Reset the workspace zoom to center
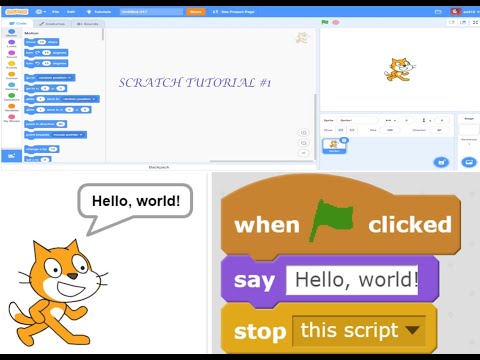Image resolution: width=480 pixels, height=360 pixels. click(303, 153)
